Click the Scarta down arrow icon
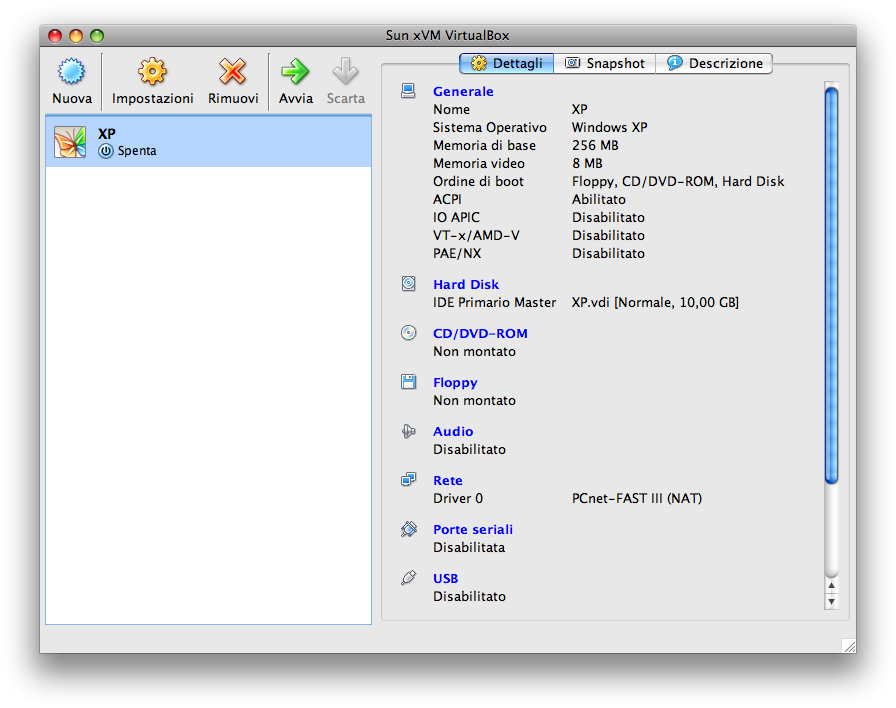This screenshot has height=708, width=896. (345, 71)
